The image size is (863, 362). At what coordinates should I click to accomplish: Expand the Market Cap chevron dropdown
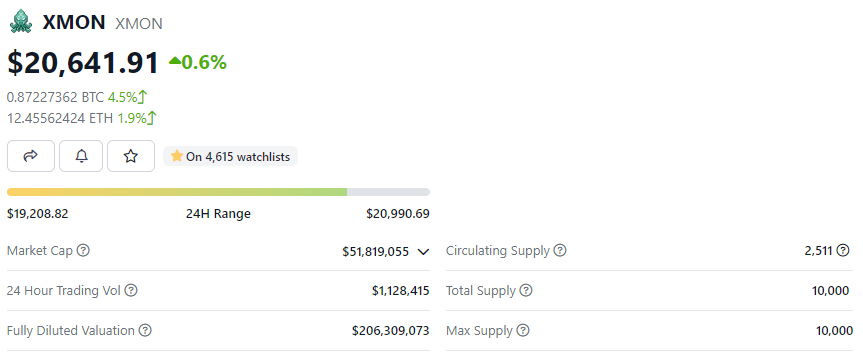[x=423, y=252]
